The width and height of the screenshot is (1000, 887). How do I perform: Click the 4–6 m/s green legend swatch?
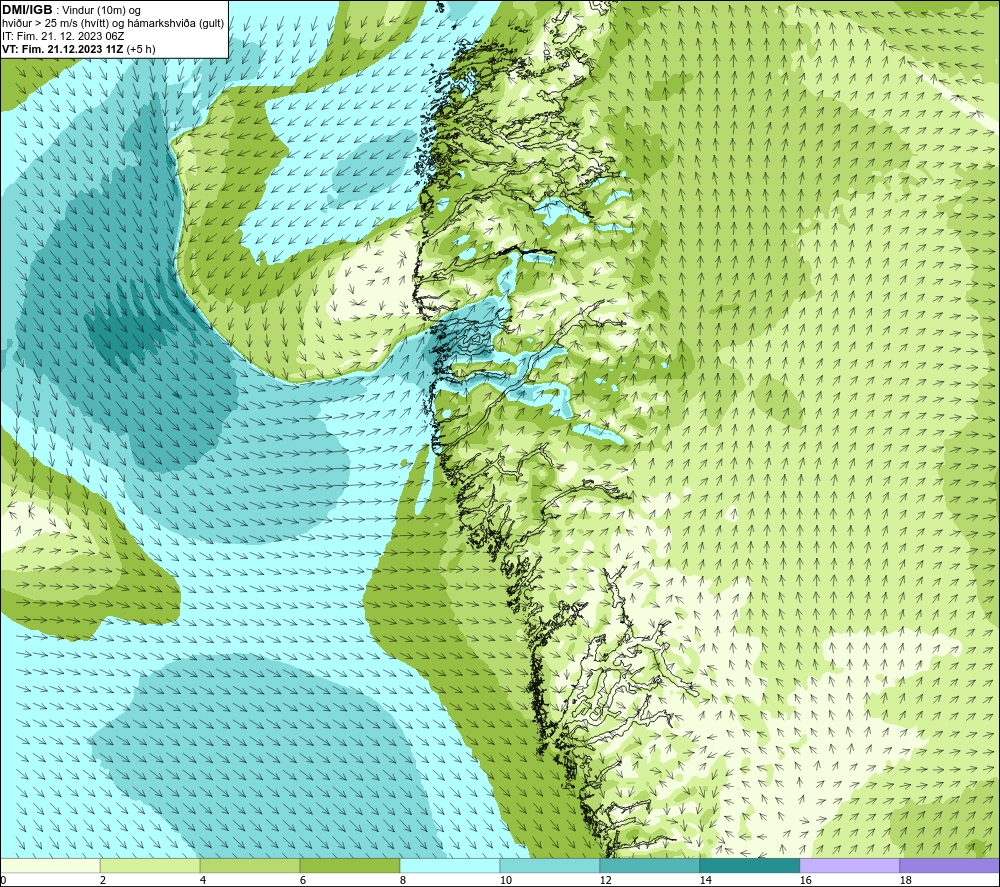(x=250, y=865)
